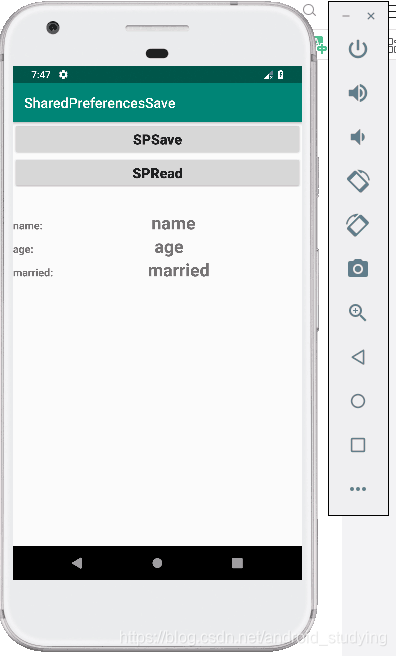Tap the SPSave button
The height and width of the screenshot is (656, 396).
point(157,139)
